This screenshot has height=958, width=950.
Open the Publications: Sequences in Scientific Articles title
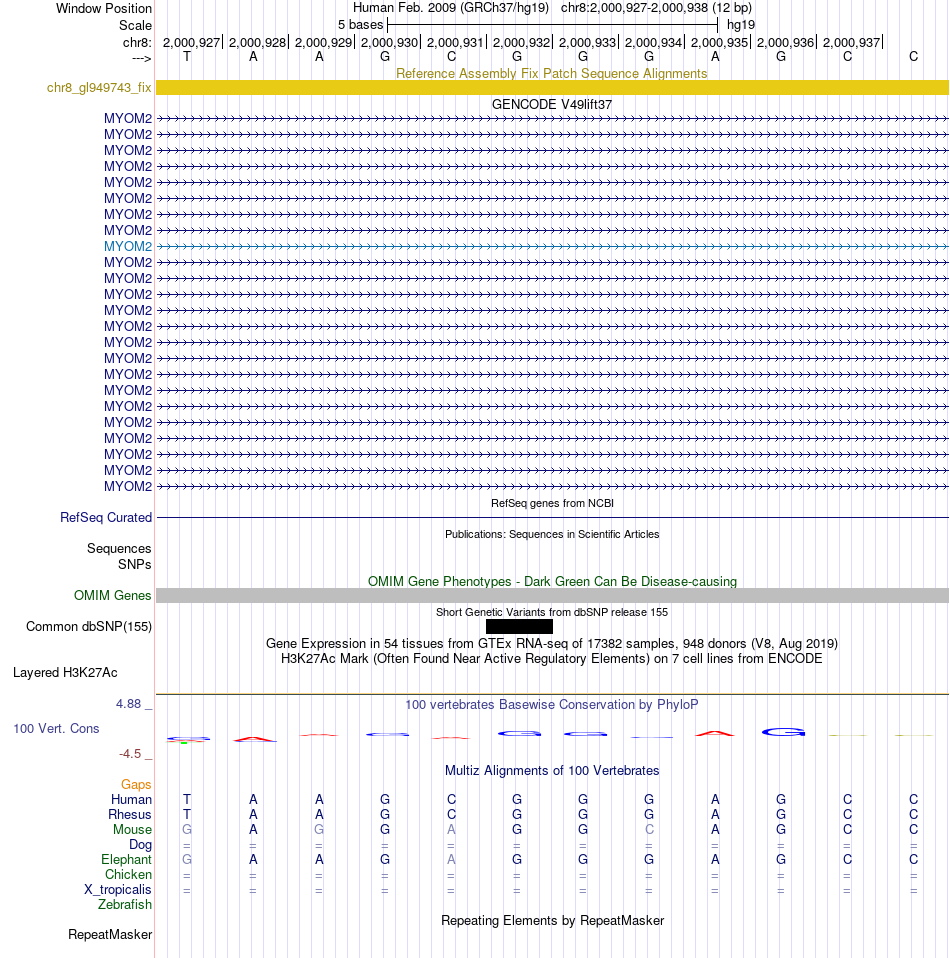[552, 534]
